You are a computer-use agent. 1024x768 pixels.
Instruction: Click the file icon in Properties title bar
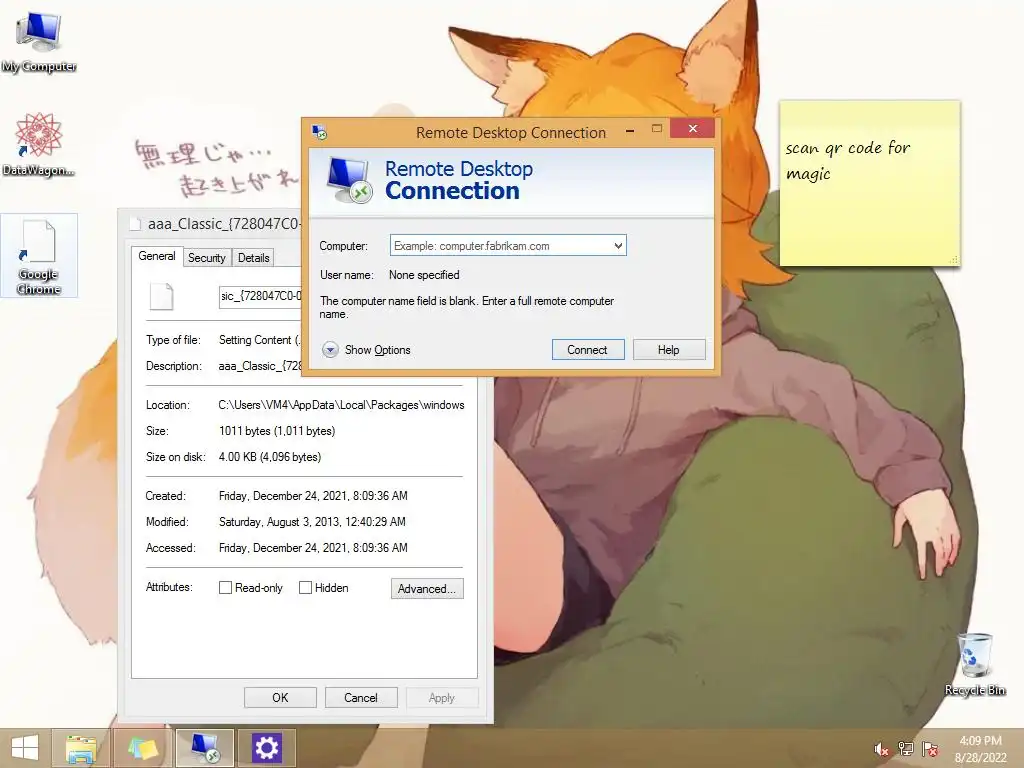[x=135, y=224]
